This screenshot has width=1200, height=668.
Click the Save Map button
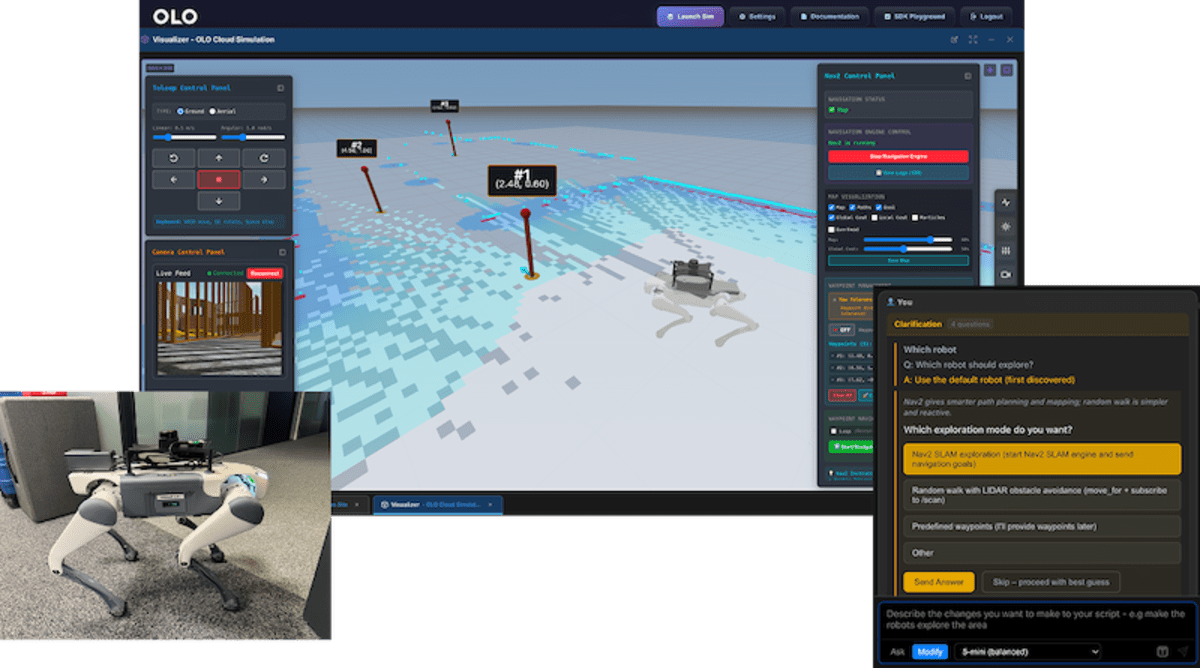[x=898, y=260]
